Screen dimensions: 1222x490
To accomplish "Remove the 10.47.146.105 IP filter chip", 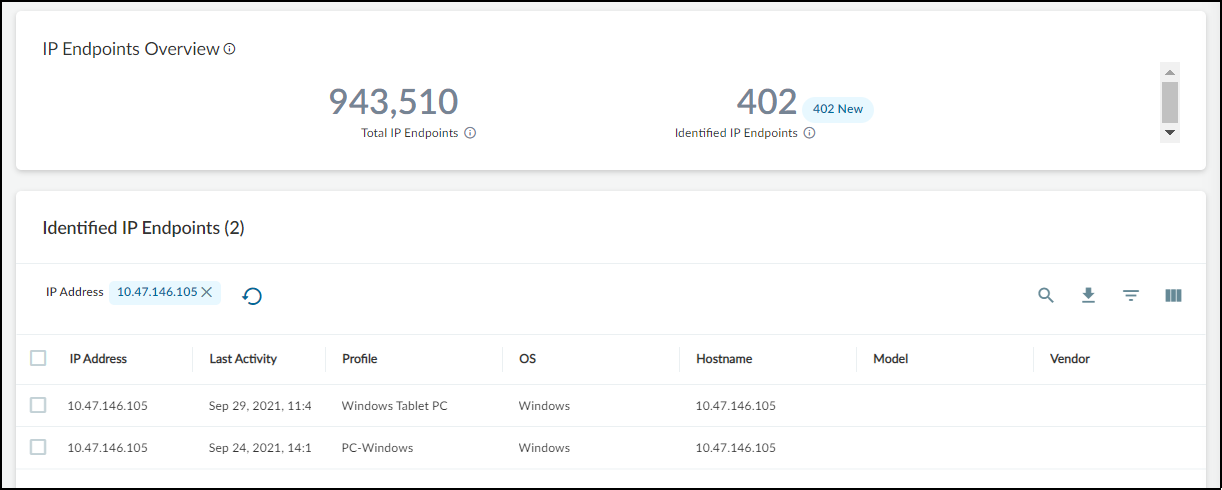I will coord(207,292).
